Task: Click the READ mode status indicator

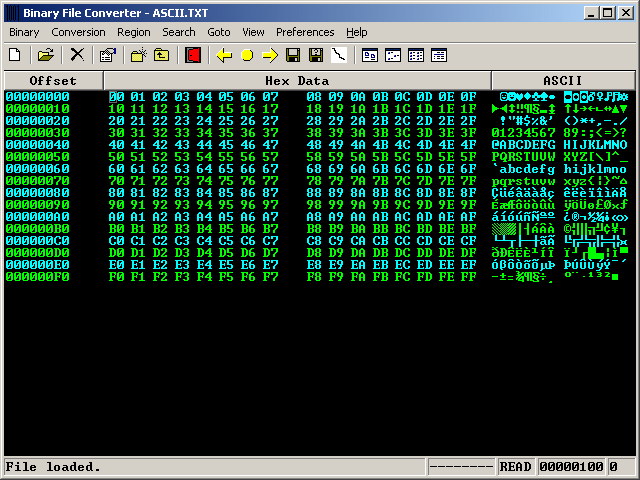Action: pyautogui.click(x=516, y=467)
